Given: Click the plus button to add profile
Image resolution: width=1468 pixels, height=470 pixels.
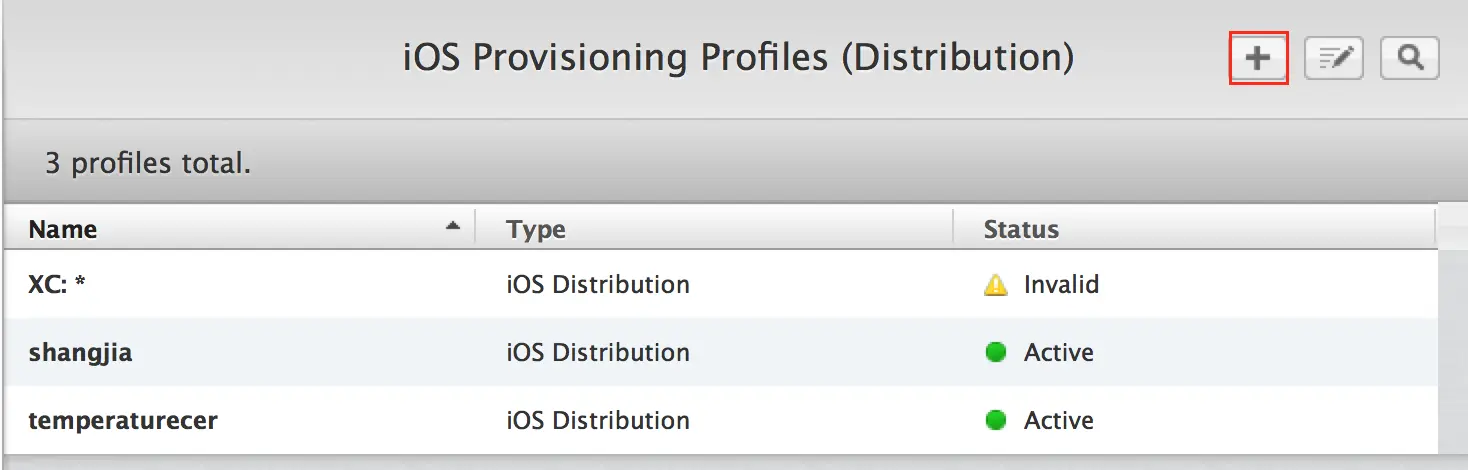Looking at the screenshot, I should [1257, 58].
